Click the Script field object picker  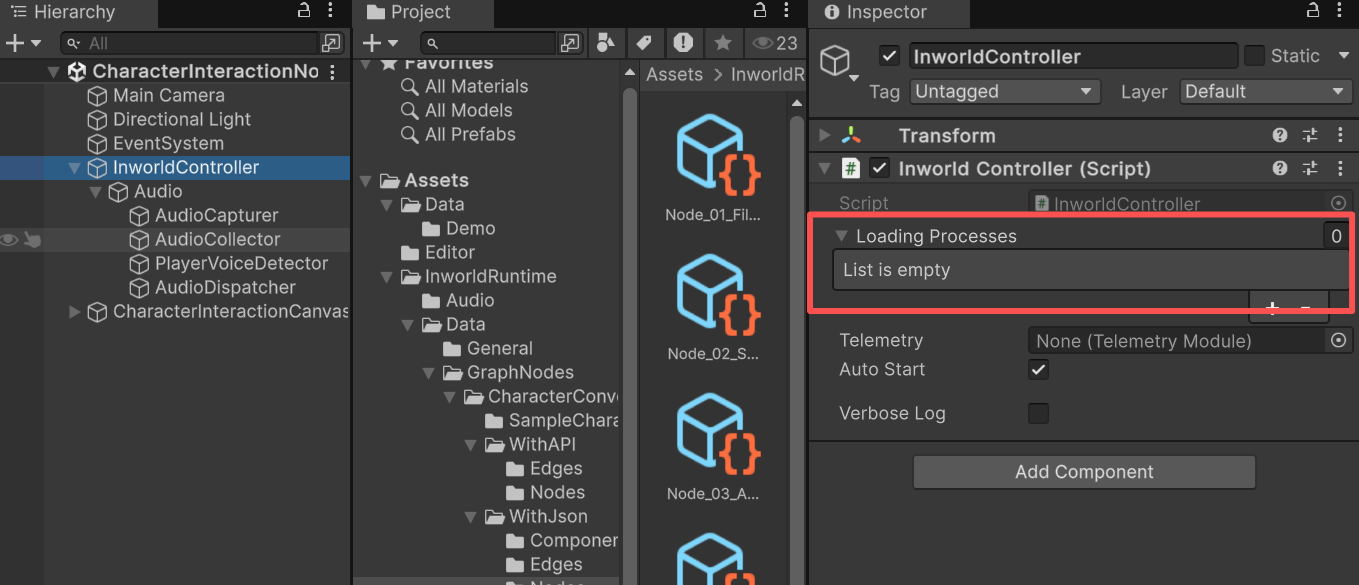point(1339,203)
